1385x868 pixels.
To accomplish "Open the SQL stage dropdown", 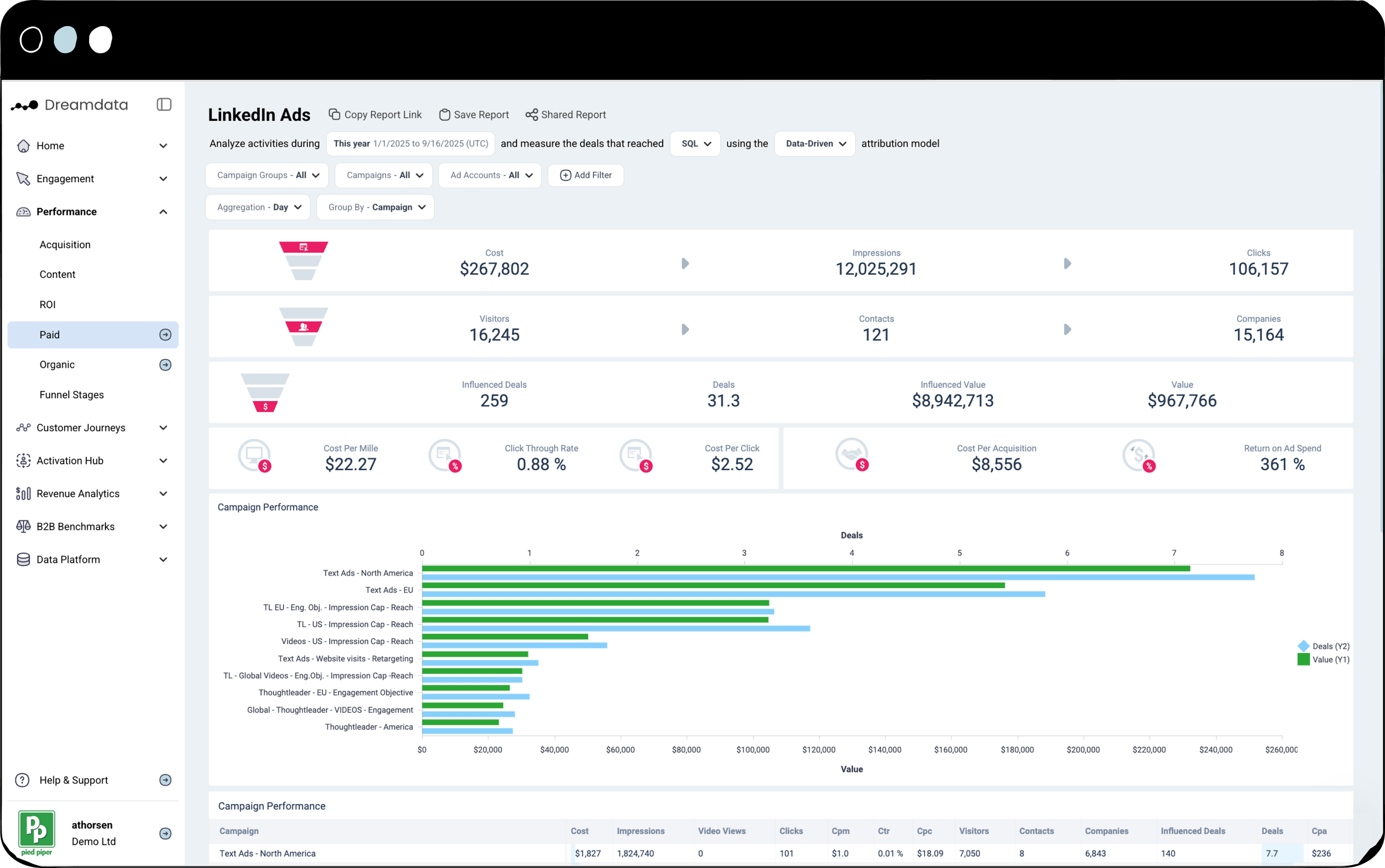I will coord(695,143).
